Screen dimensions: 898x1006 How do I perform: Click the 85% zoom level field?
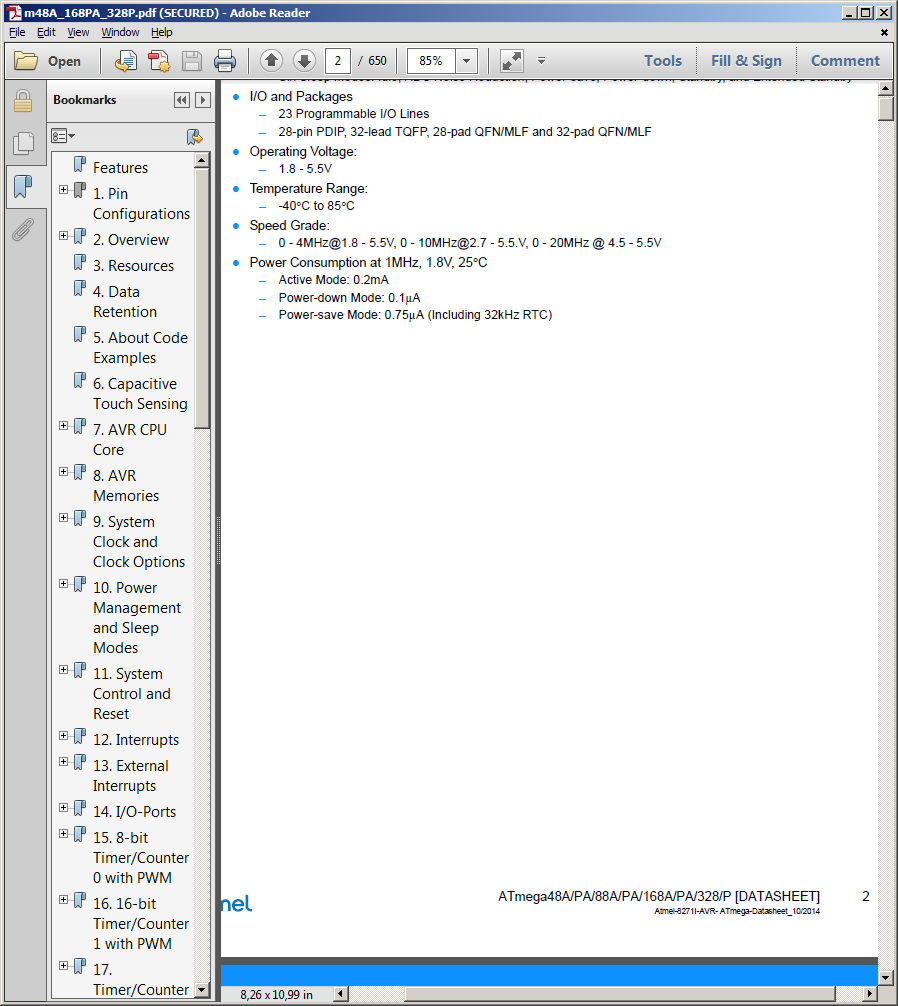click(431, 61)
